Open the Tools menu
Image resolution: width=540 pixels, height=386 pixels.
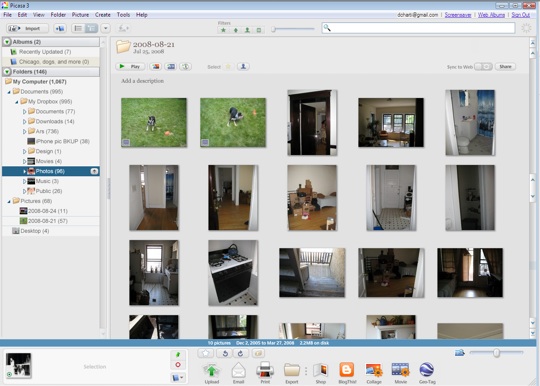(123, 15)
